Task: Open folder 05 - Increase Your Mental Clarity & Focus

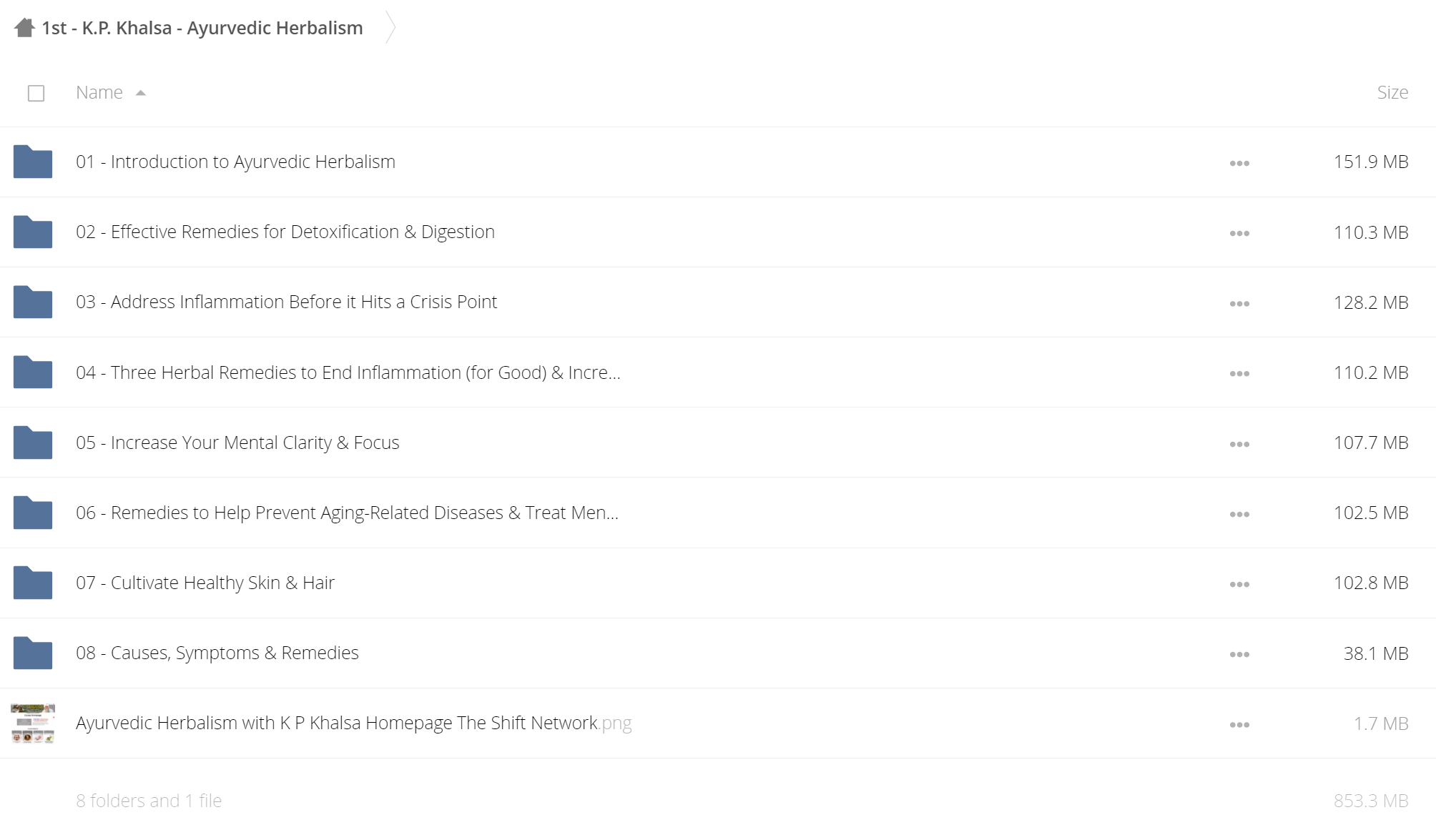Action: pyautogui.click(x=237, y=443)
